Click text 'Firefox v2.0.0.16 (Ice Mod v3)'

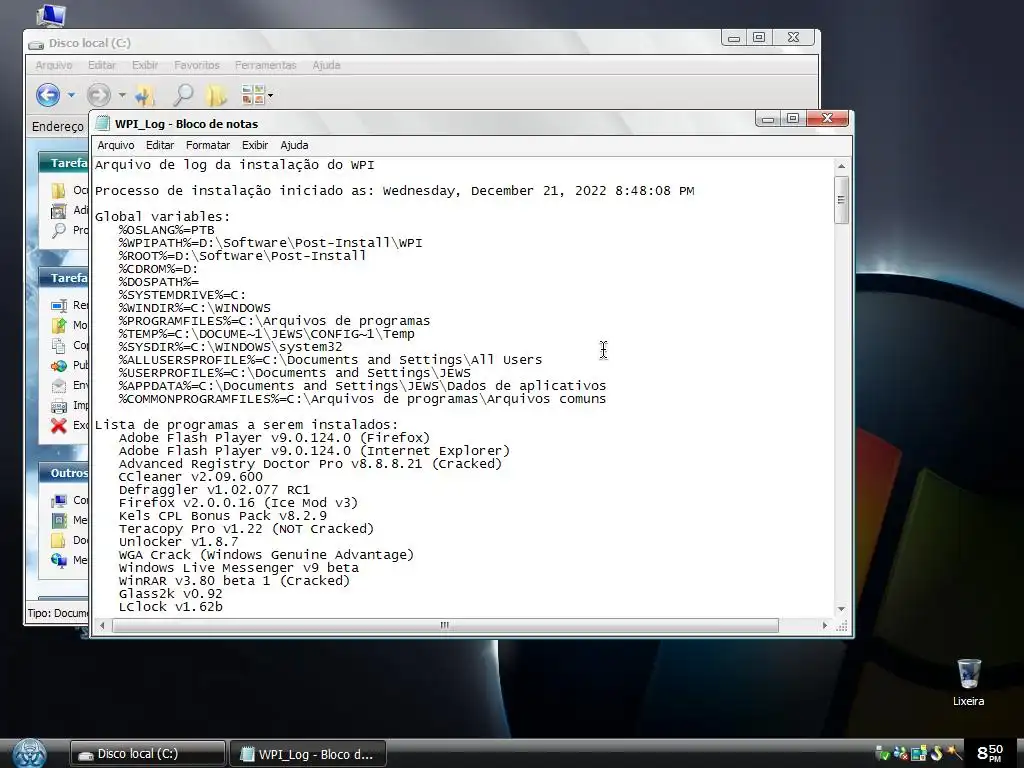pos(238,503)
